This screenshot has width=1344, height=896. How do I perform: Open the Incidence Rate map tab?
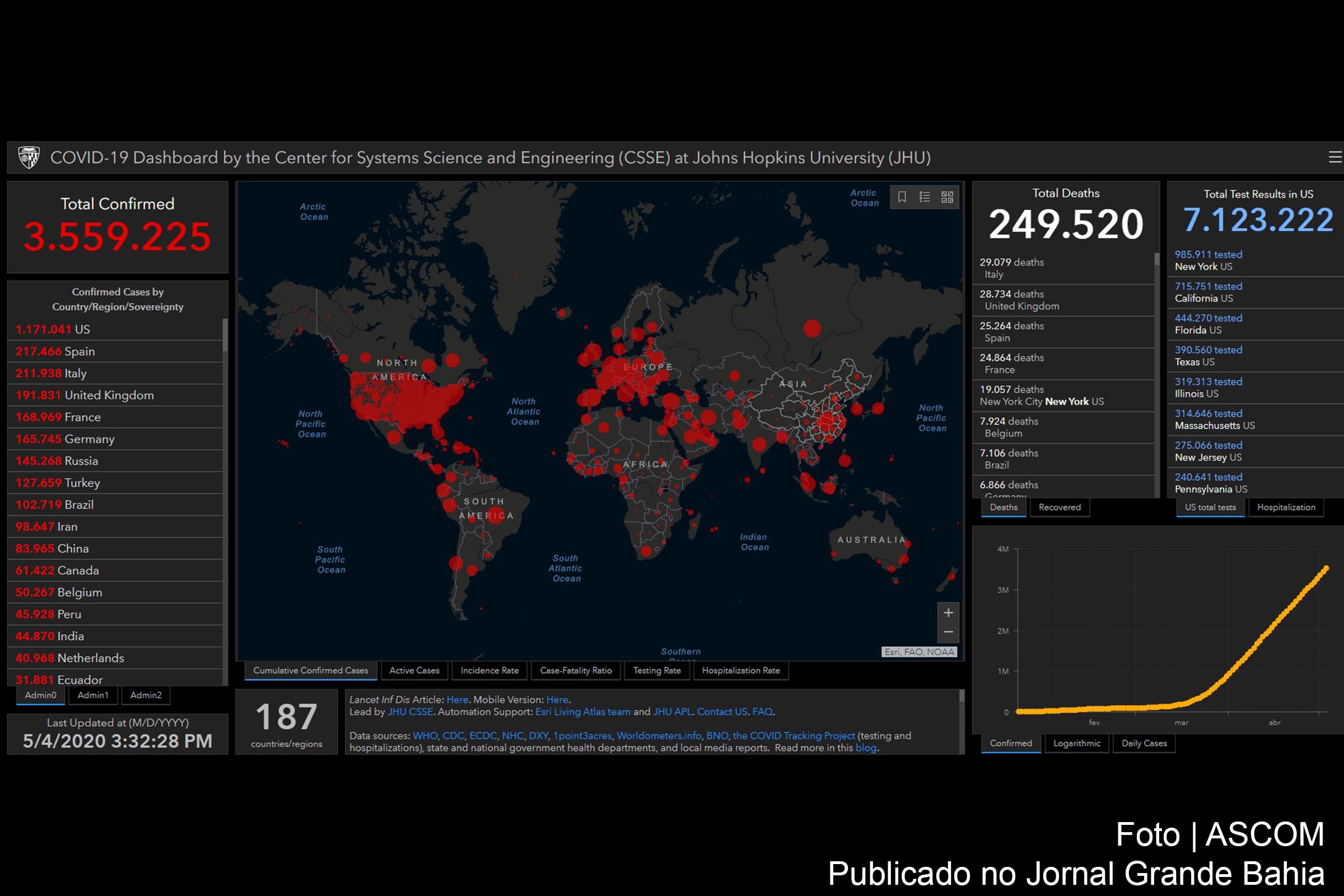click(489, 670)
